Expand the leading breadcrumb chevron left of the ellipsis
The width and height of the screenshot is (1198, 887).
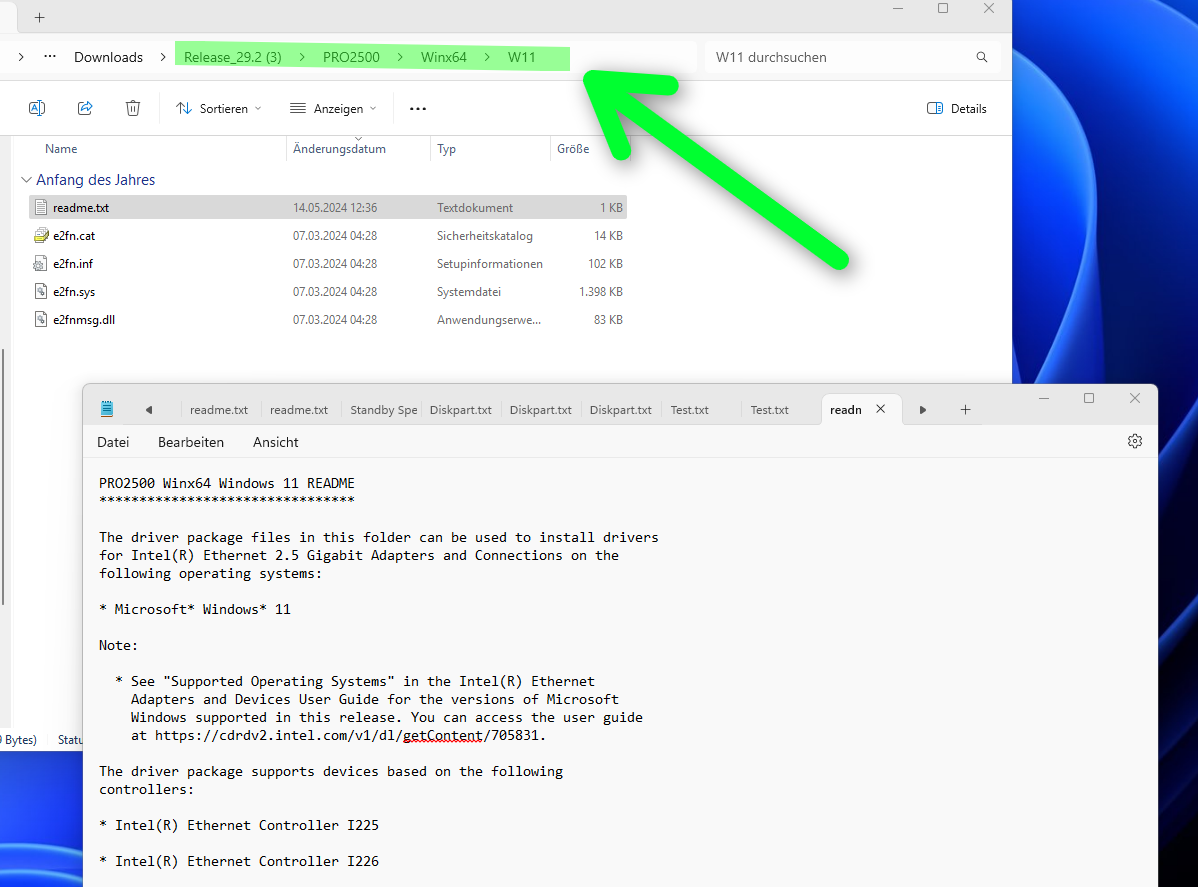21,57
